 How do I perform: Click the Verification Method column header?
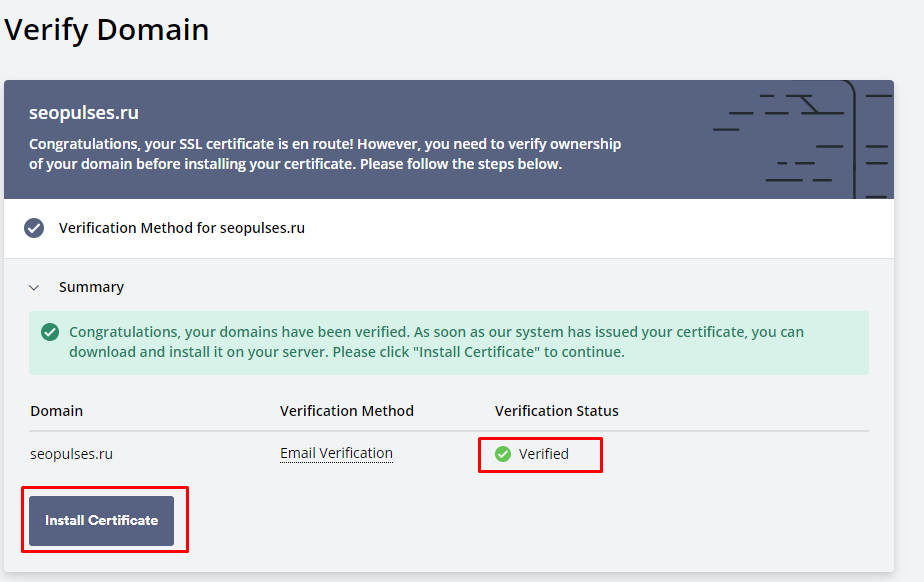coord(346,411)
